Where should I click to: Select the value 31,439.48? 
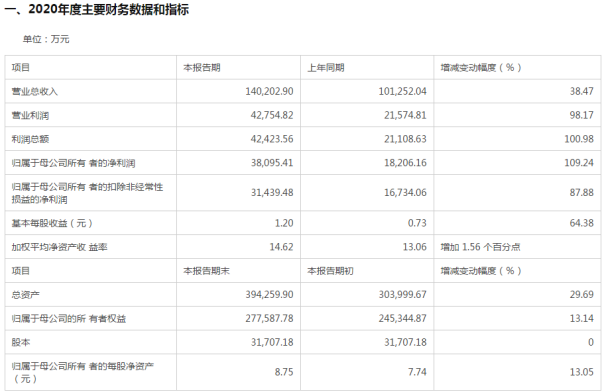click(x=272, y=192)
